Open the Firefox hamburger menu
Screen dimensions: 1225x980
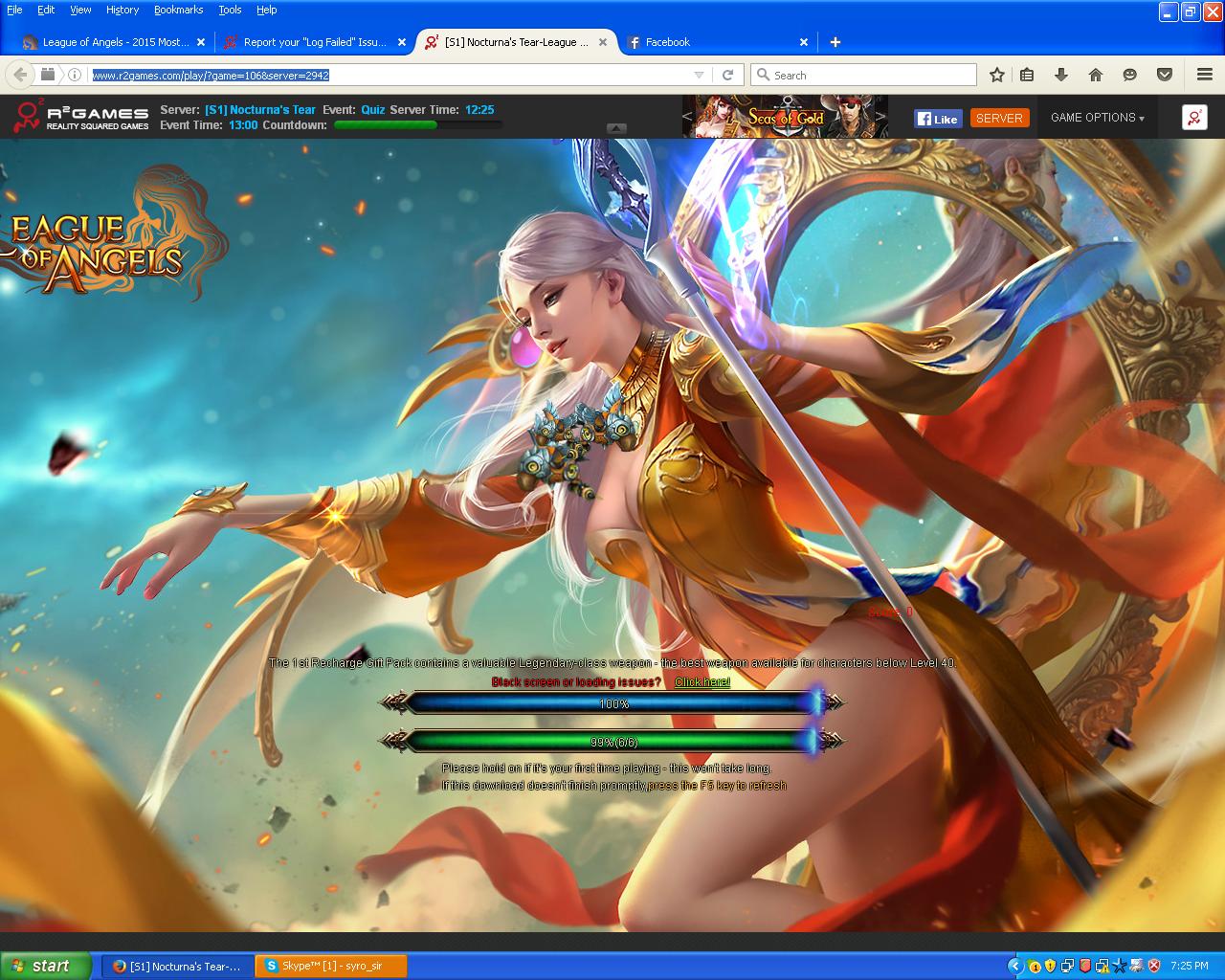point(1205,75)
